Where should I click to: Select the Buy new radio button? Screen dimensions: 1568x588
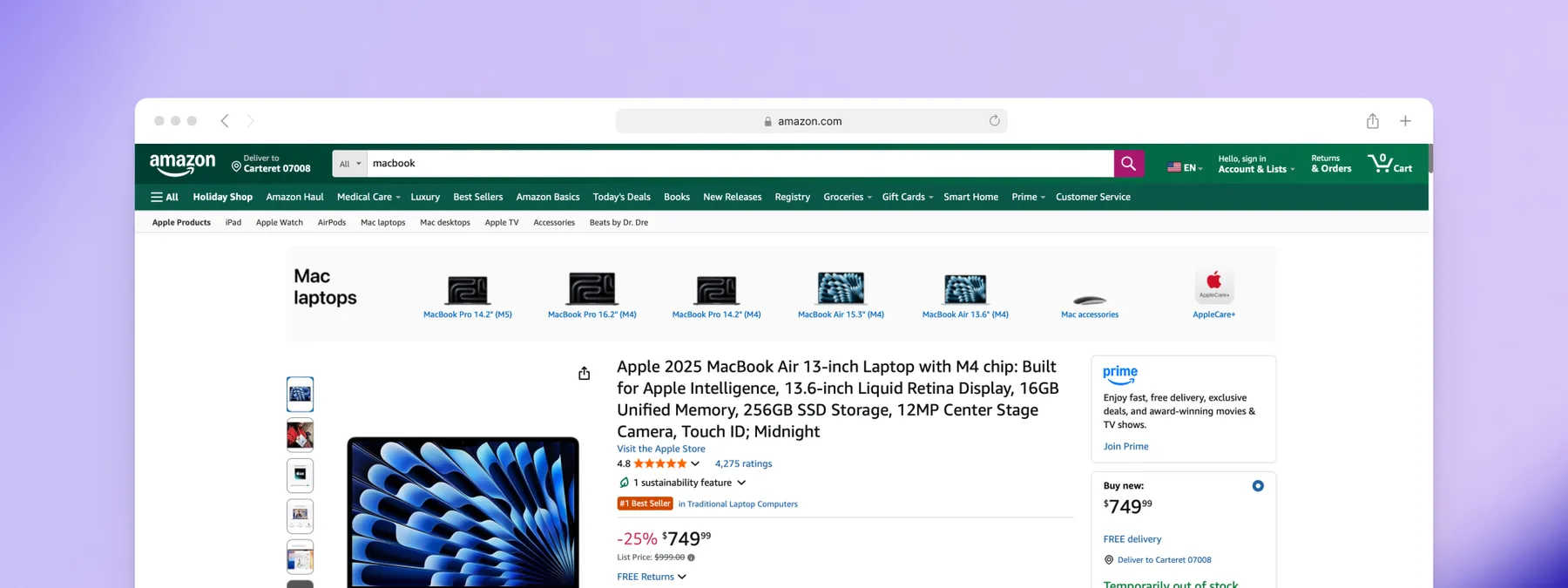(1258, 486)
